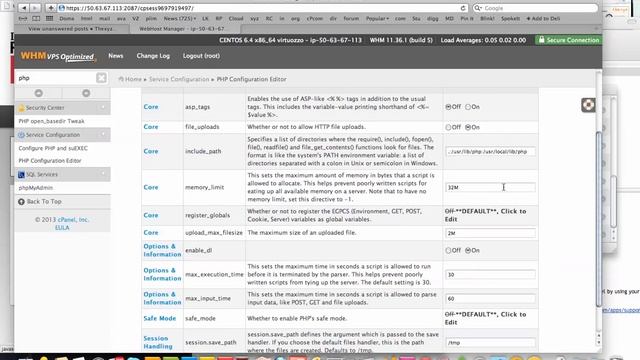
Task: Collapse the SQL Services sidebar section
Action: coord(103,174)
